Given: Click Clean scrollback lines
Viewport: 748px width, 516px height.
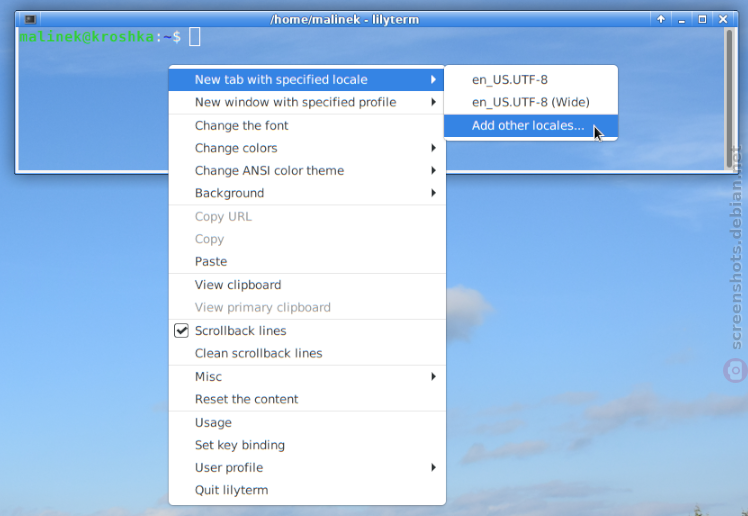Looking at the screenshot, I should click(307, 353).
